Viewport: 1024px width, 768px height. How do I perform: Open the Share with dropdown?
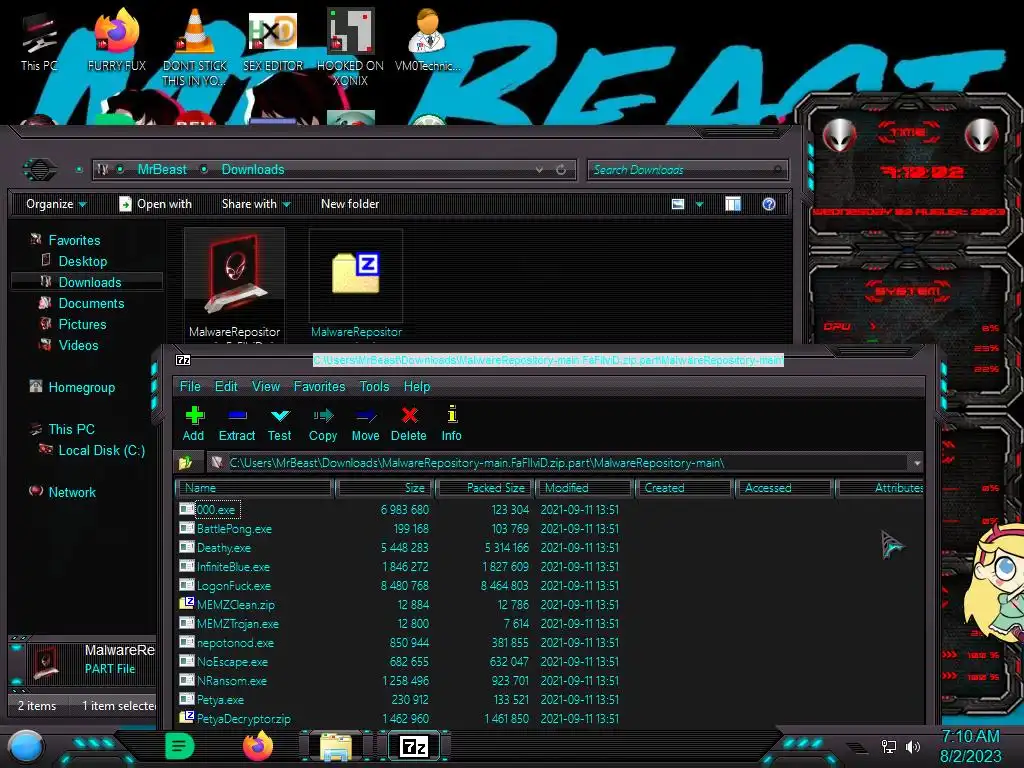tap(256, 204)
